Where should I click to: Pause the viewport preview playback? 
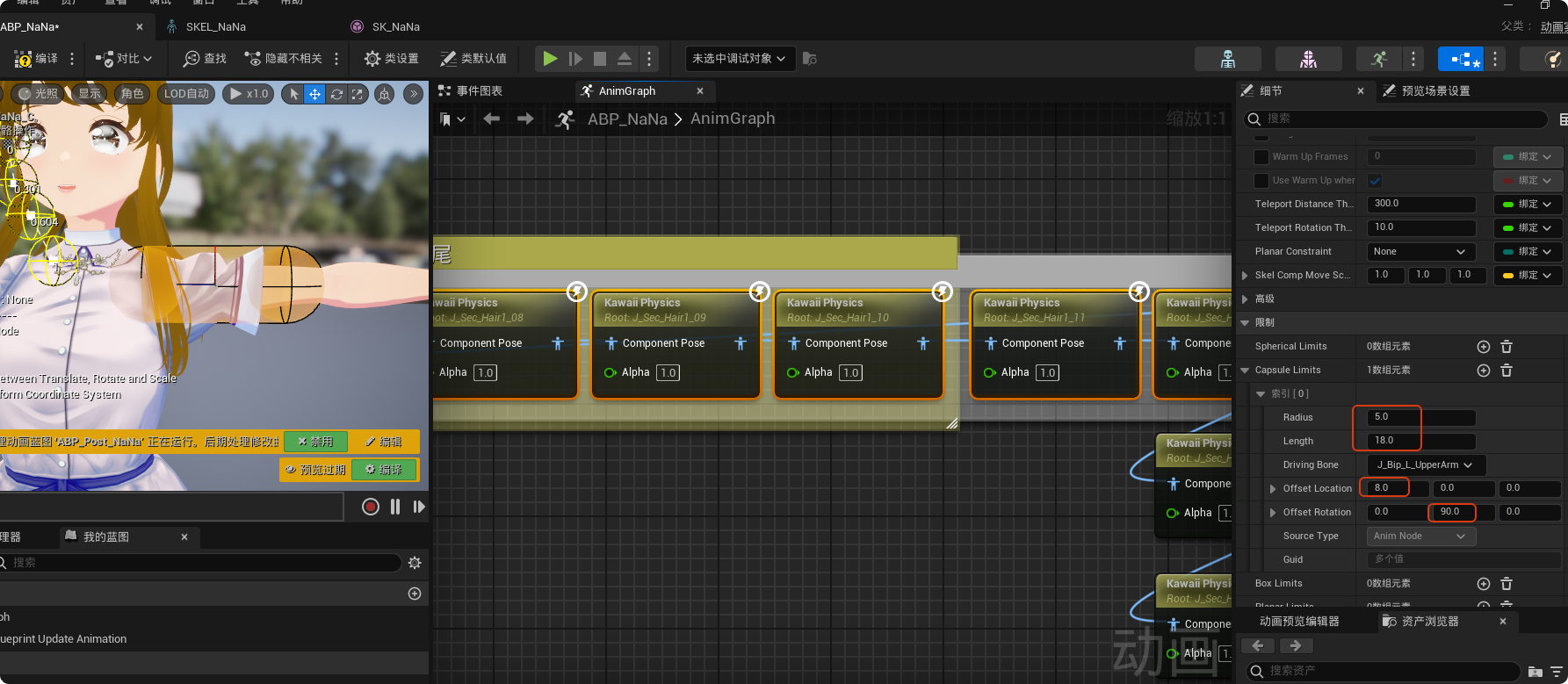click(395, 507)
